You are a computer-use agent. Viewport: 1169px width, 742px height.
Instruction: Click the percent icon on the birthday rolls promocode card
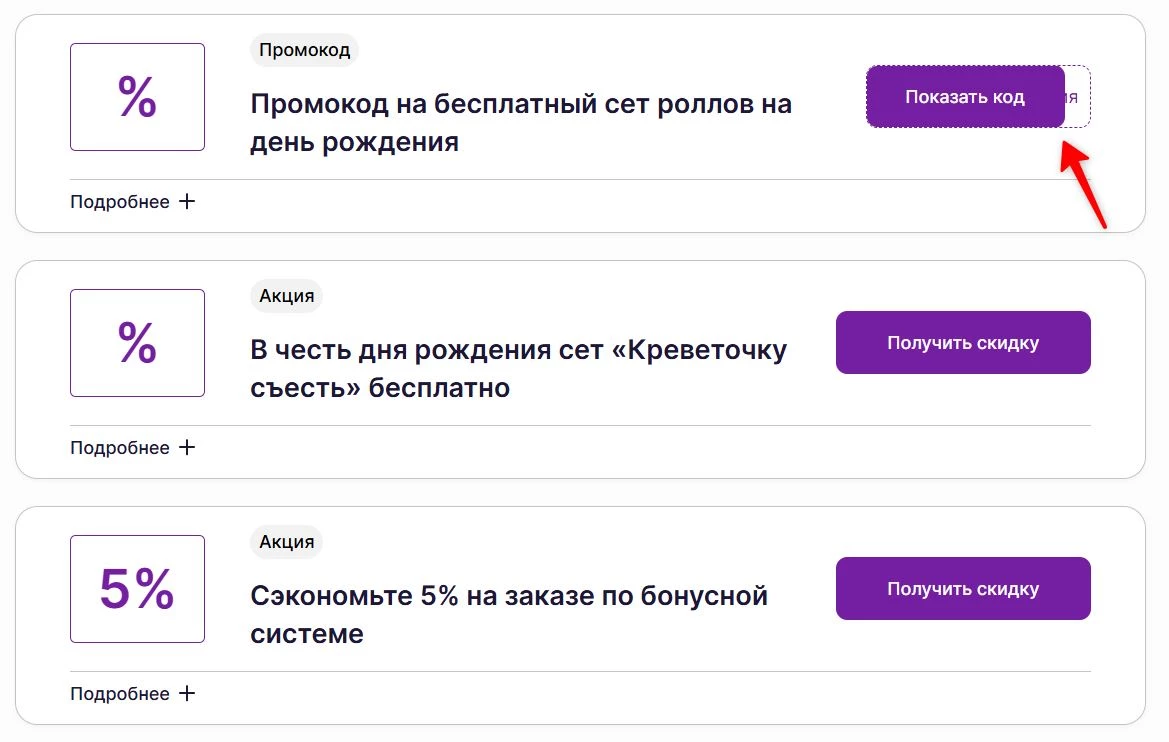click(137, 96)
